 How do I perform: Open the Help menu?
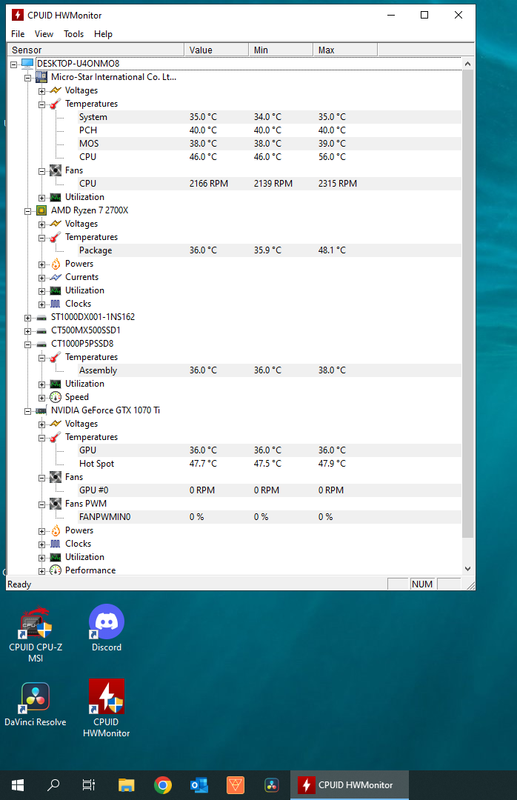point(103,34)
